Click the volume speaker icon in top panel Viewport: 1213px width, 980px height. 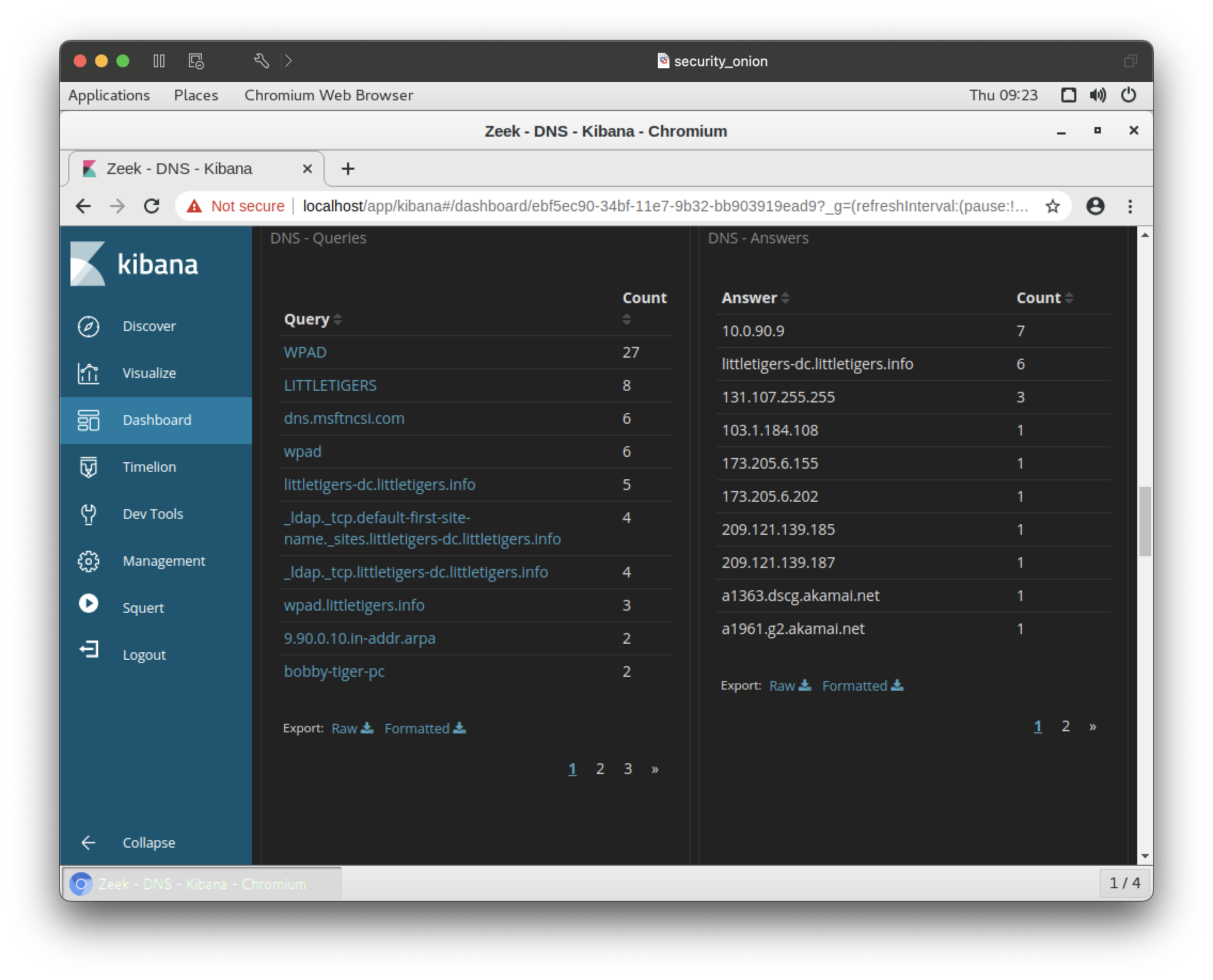[x=1098, y=95]
